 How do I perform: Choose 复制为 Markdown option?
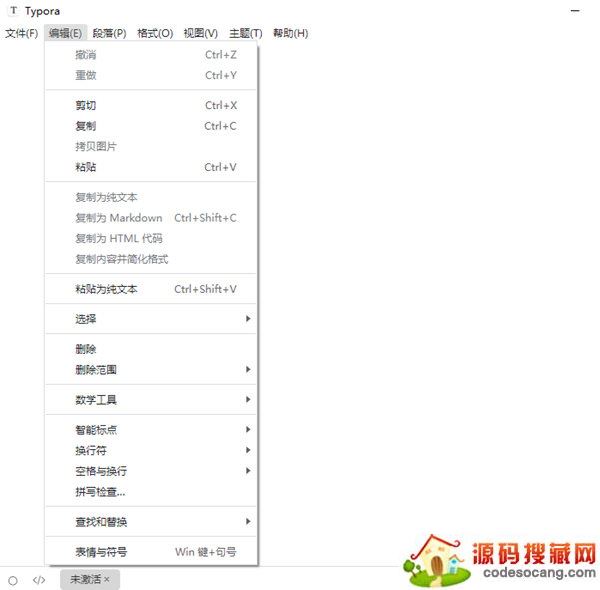152,218
